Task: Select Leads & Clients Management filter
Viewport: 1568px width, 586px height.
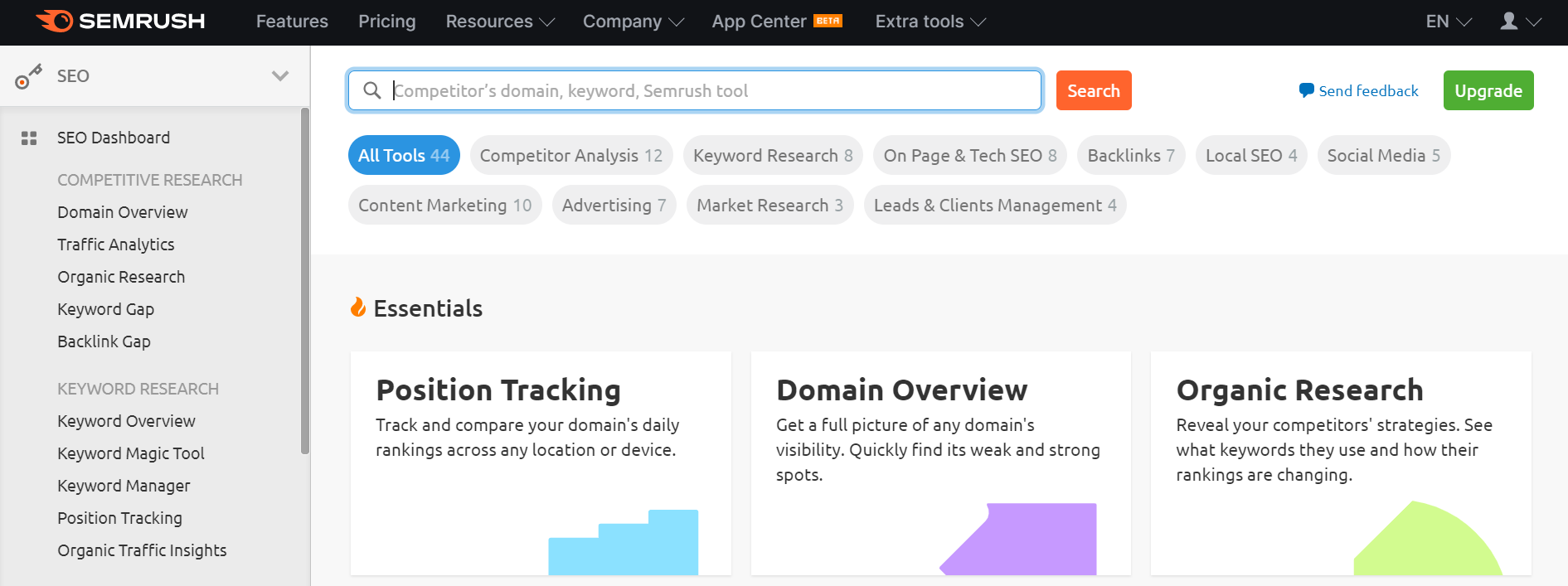Action: coord(995,205)
